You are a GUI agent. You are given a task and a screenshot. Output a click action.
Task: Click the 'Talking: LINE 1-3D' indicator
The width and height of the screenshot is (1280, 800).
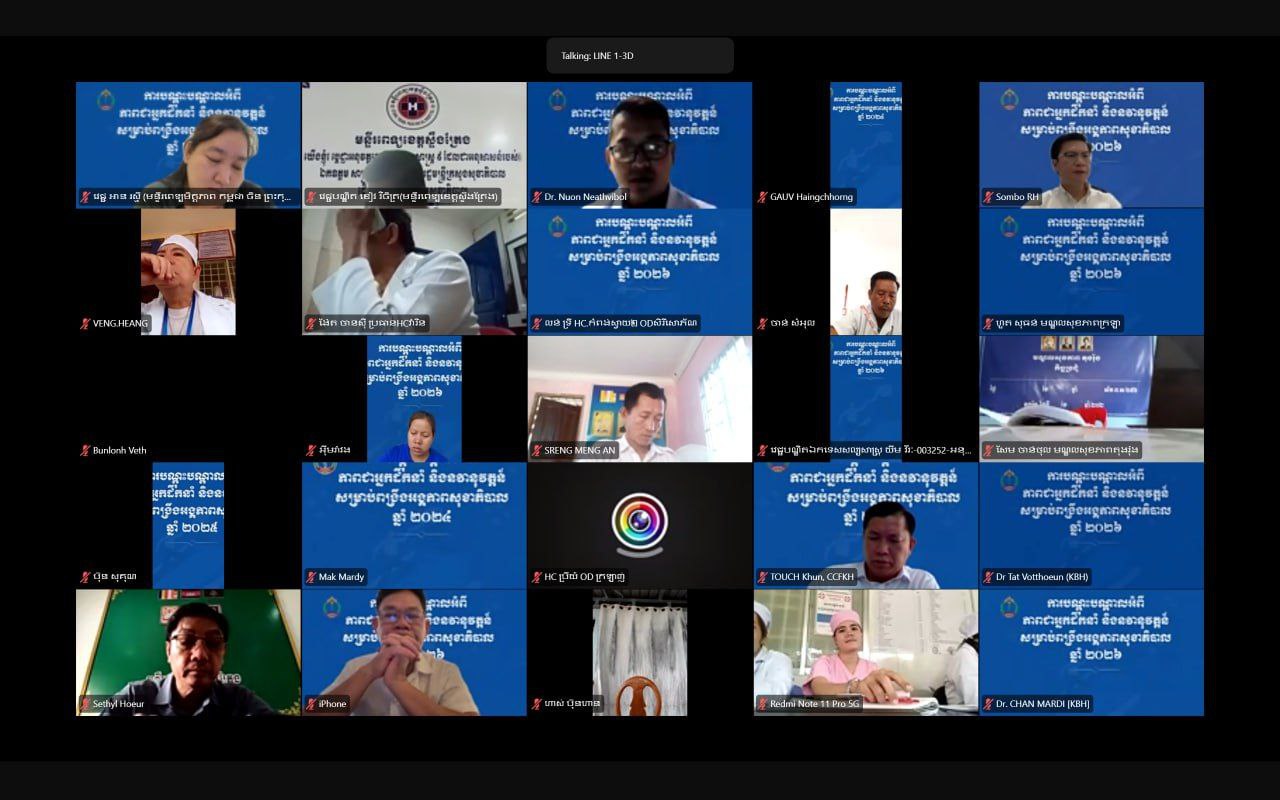tap(640, 56)
